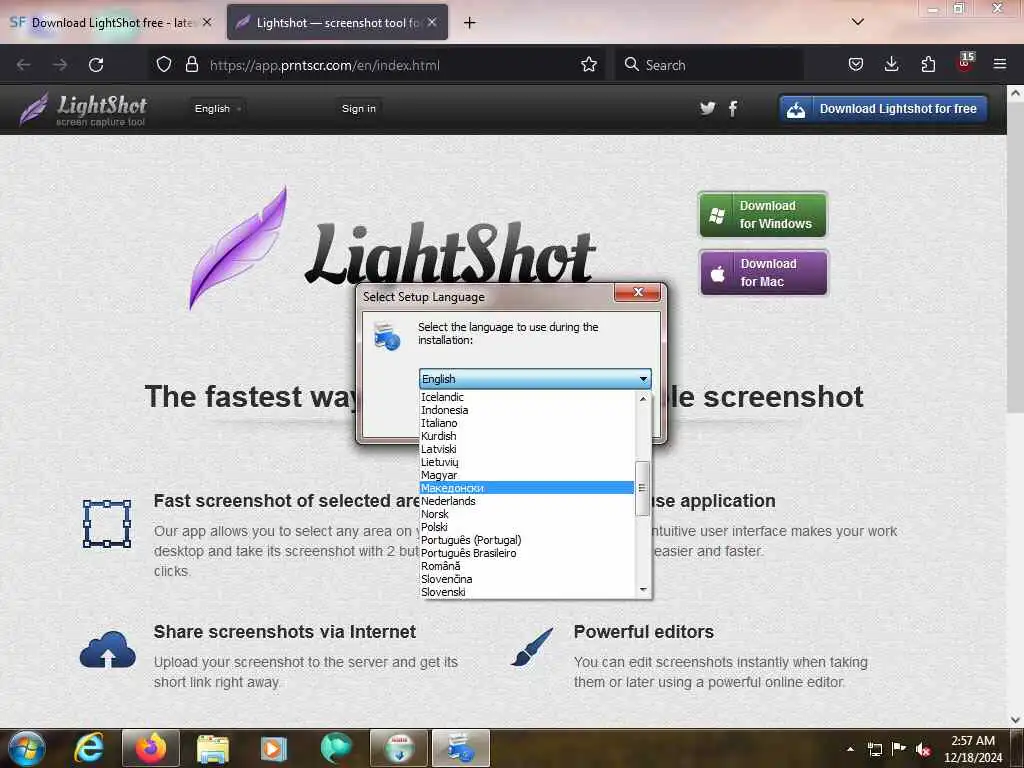Viewport: 1024px width, 768px height.
Task: Close the Select Setup Language dialog
Action: [x=637, y=293]
